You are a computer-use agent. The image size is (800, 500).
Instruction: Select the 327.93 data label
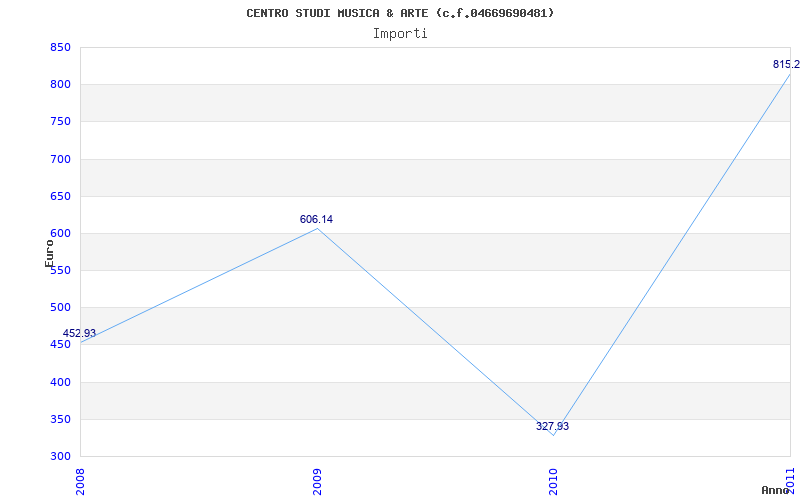click(553, 426)
